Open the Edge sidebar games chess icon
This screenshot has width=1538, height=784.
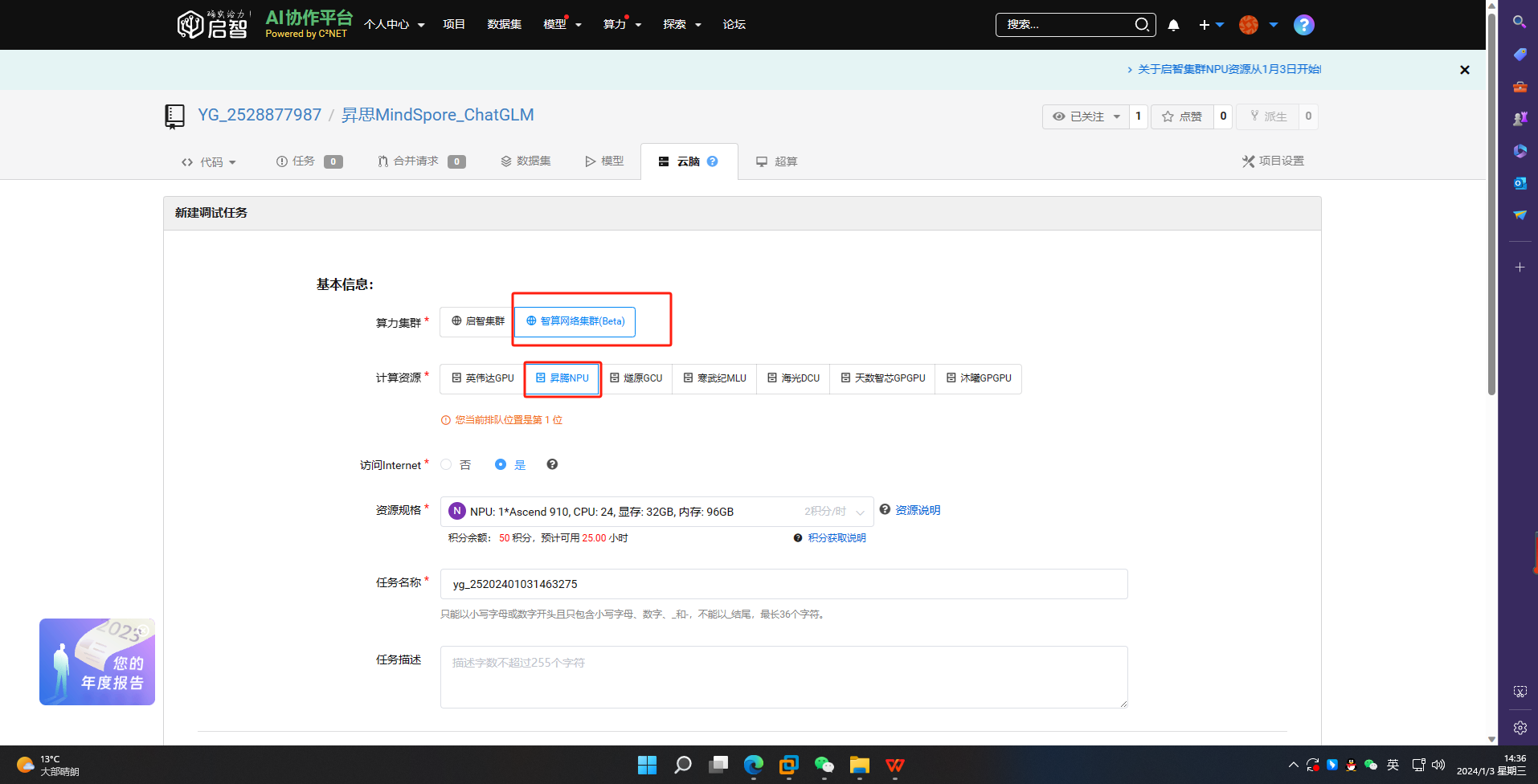1519,118
